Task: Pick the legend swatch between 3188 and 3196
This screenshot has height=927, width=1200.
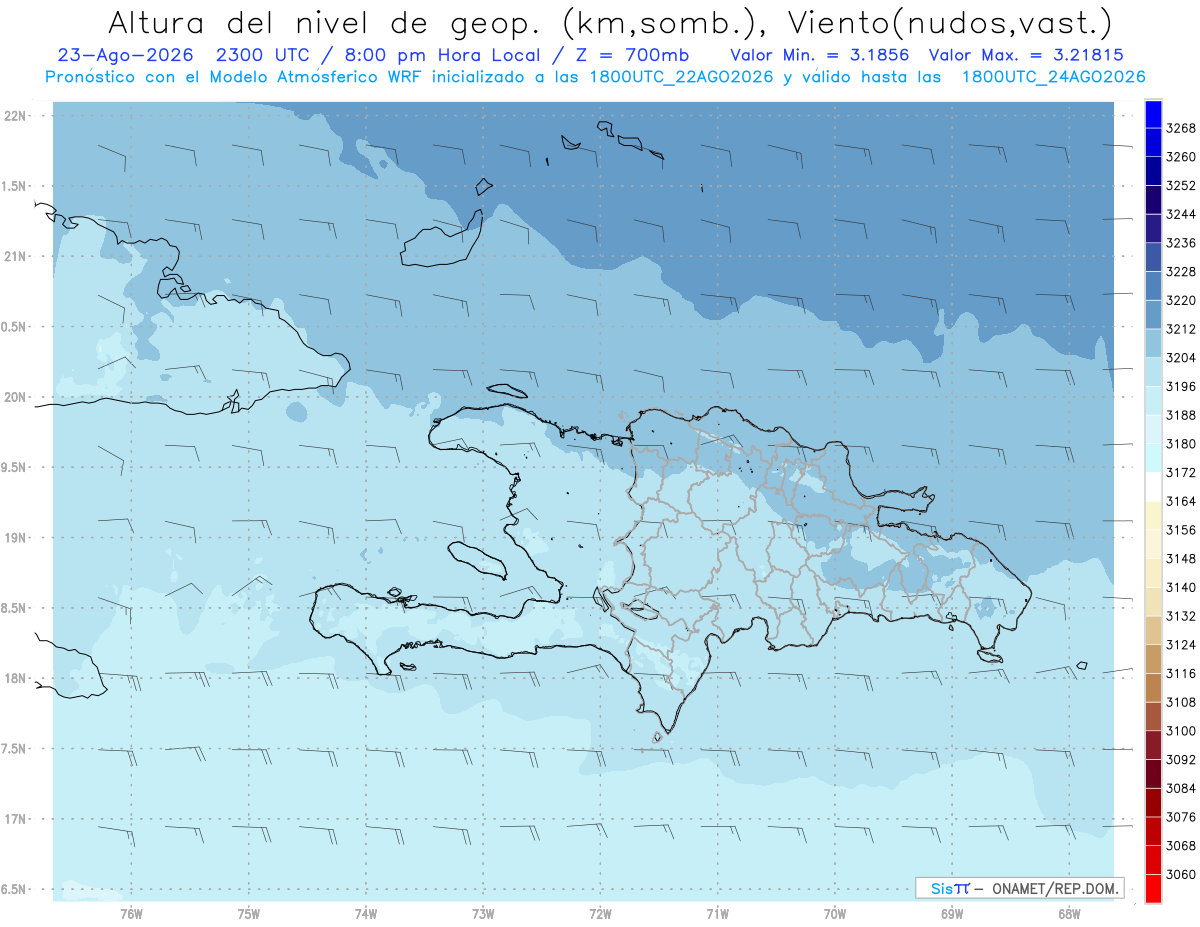Action: (x=1153, y=400)
